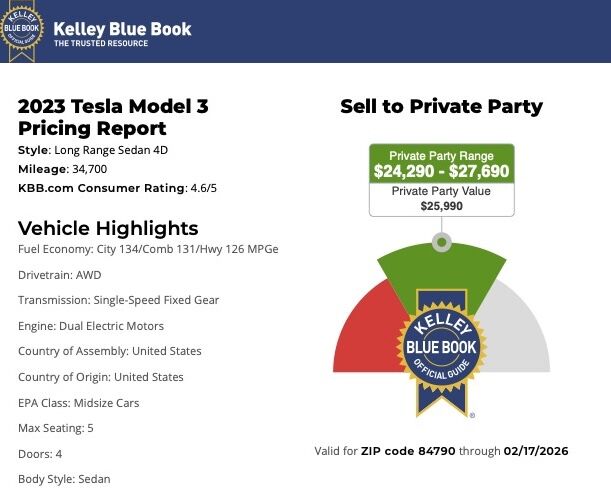
Task: Click the Vehicle Highlights heading
Action: click(x=108, y=227)
